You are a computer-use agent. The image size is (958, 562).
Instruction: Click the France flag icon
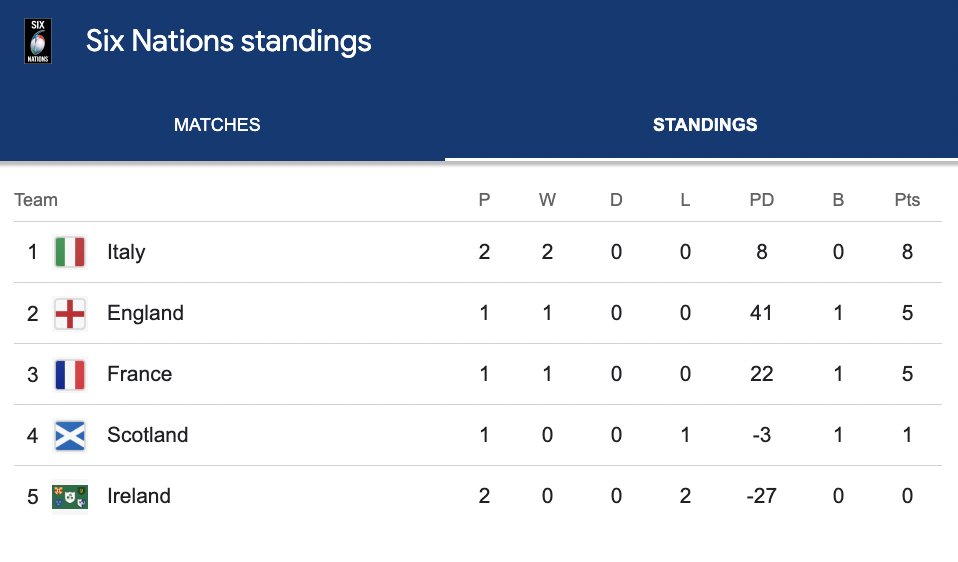[70, 374]
